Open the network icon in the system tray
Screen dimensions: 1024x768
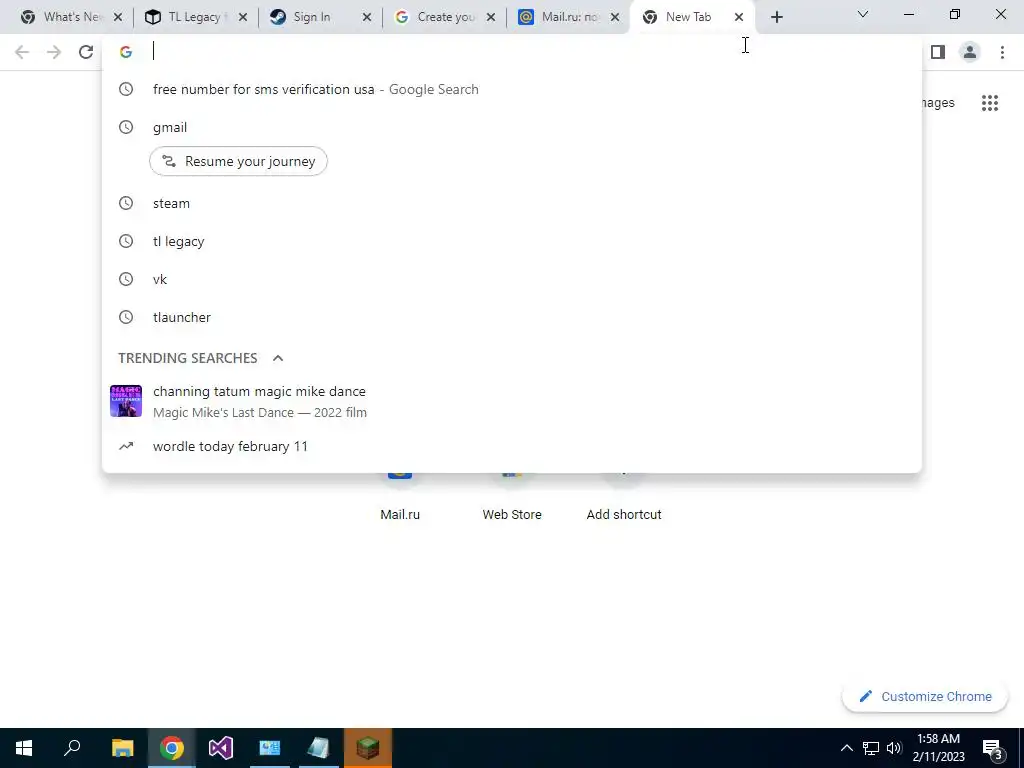[871, 748]
